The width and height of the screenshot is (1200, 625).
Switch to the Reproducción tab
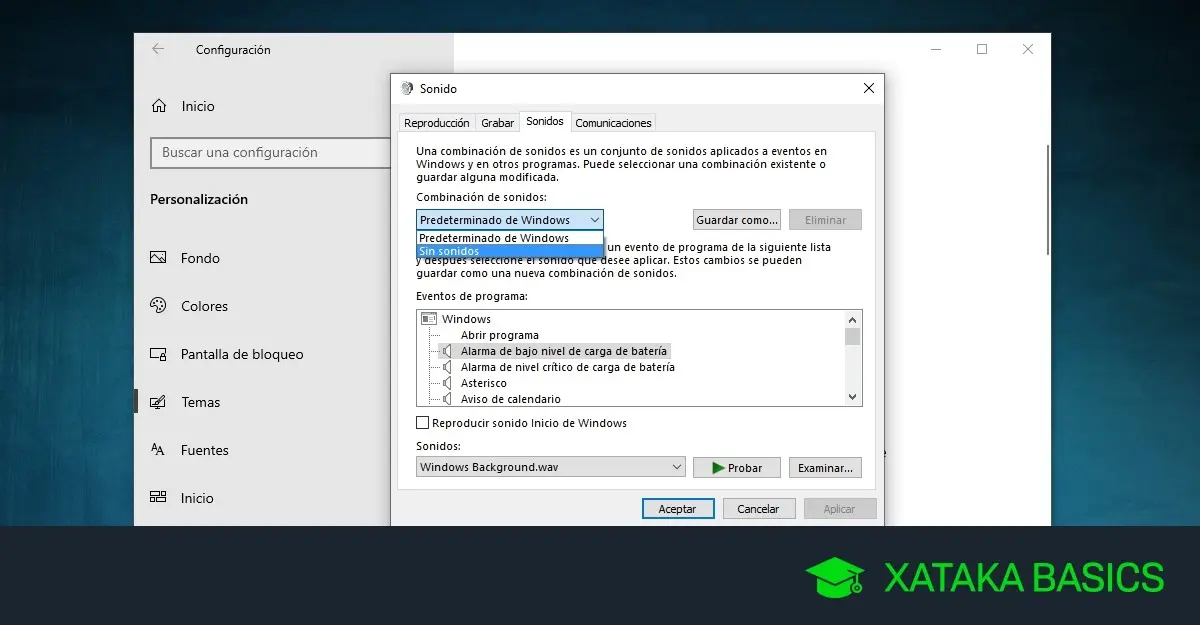pyautogui.click(x=436, y=123)
